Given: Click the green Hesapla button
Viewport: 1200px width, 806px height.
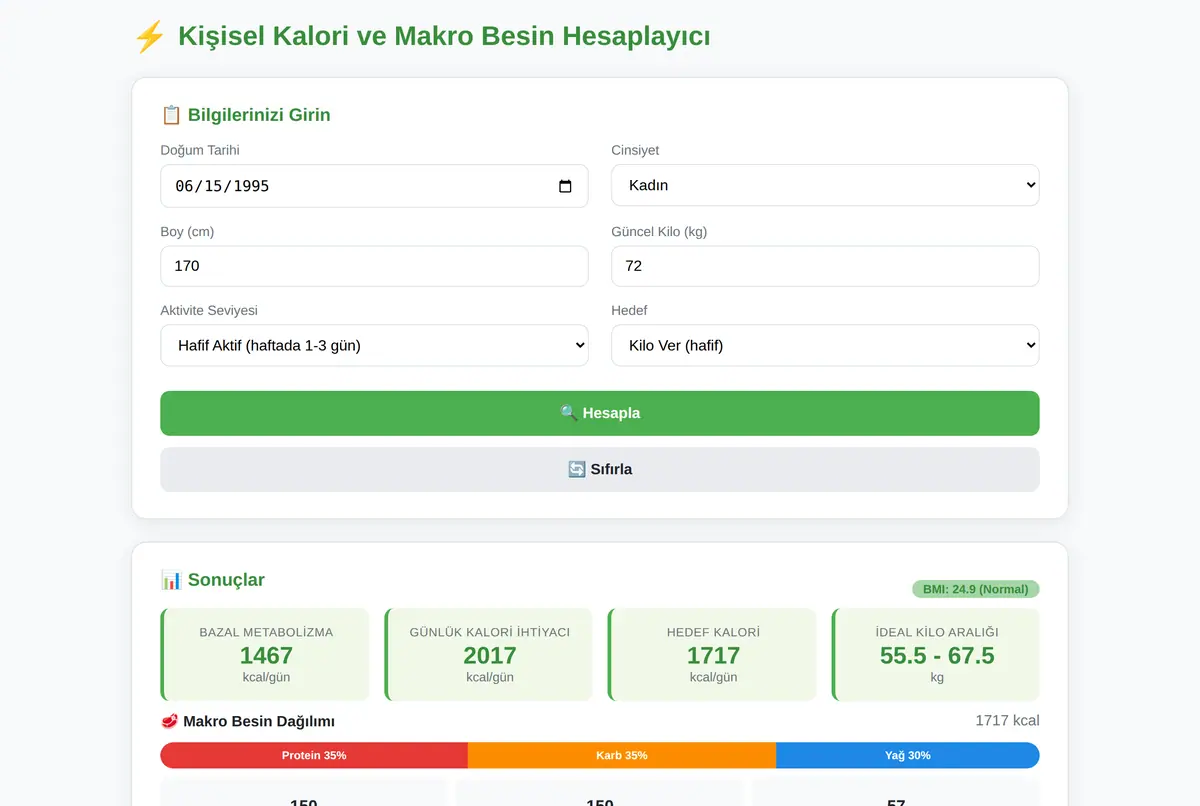Looking at the screenshot, I should point(600,413).
